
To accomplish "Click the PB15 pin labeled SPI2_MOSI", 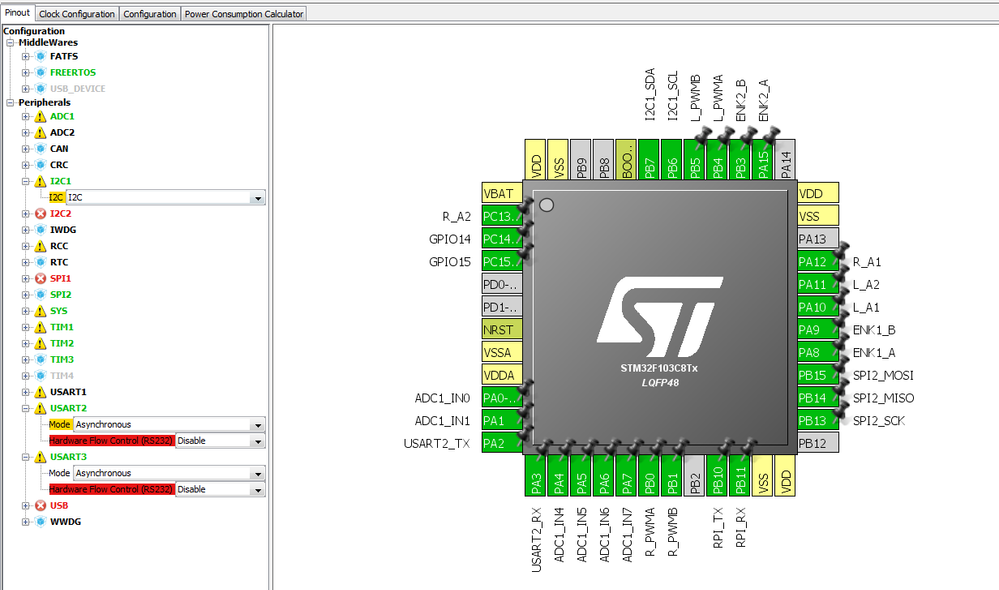I will click(818, 375).
